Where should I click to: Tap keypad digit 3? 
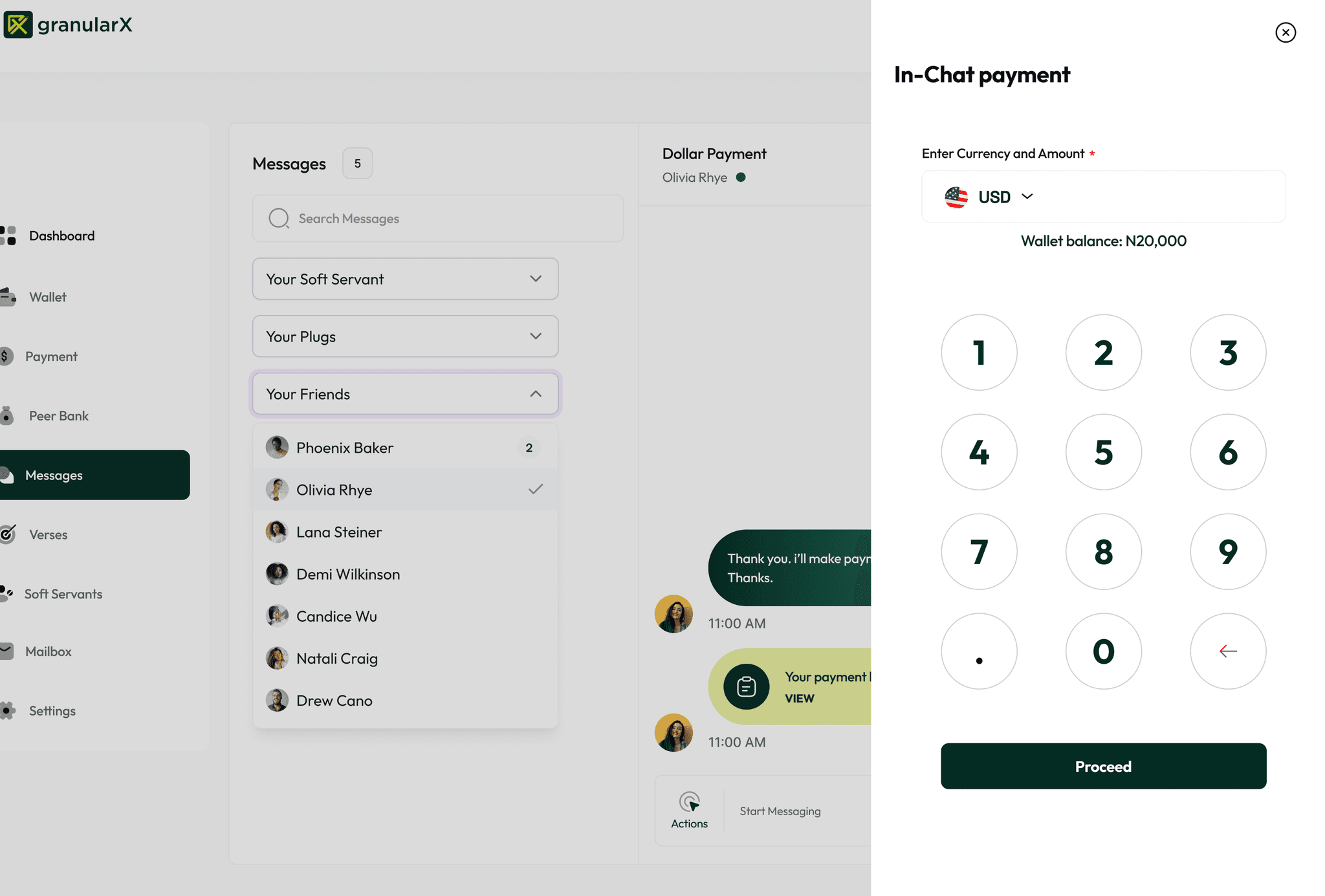(x=1228, y=353)
